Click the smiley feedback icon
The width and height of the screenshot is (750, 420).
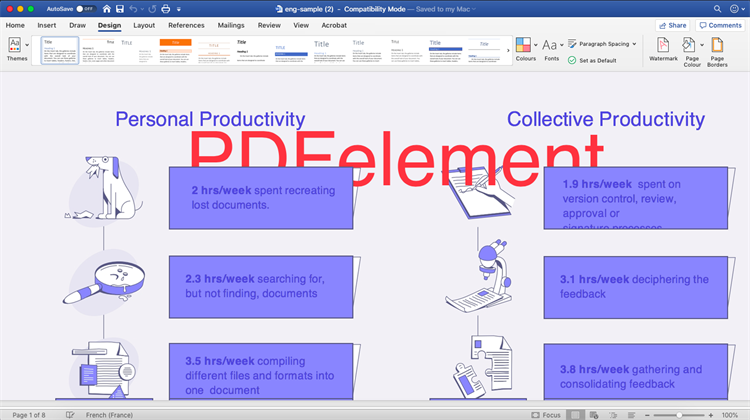pyautogui.click(x=734, y=9)
